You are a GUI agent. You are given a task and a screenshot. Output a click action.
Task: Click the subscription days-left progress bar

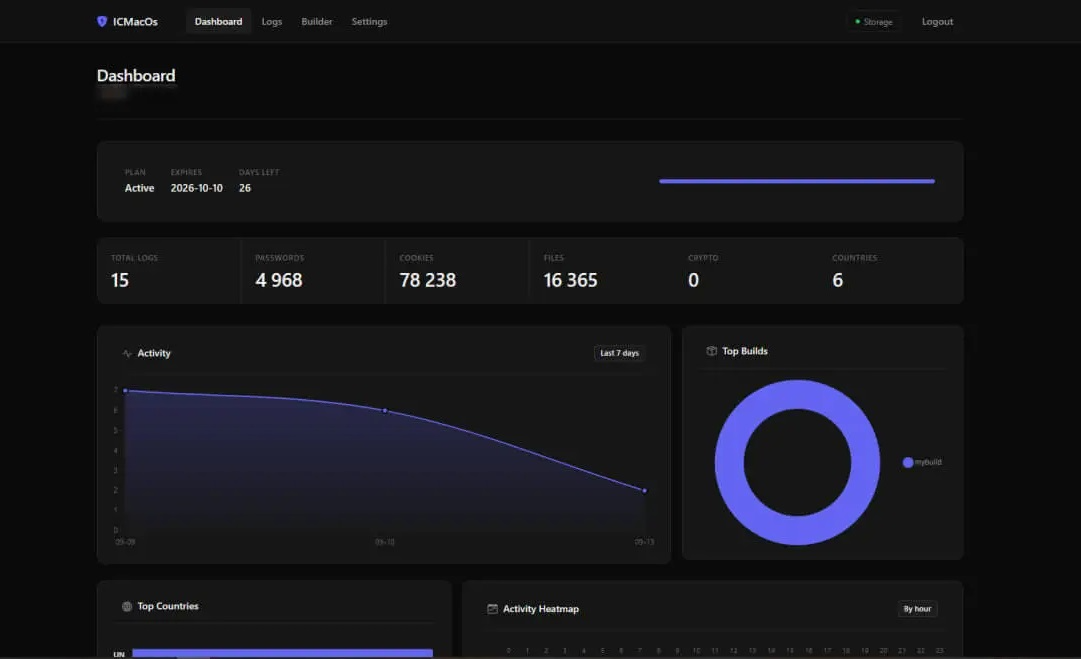pos(797,181)
